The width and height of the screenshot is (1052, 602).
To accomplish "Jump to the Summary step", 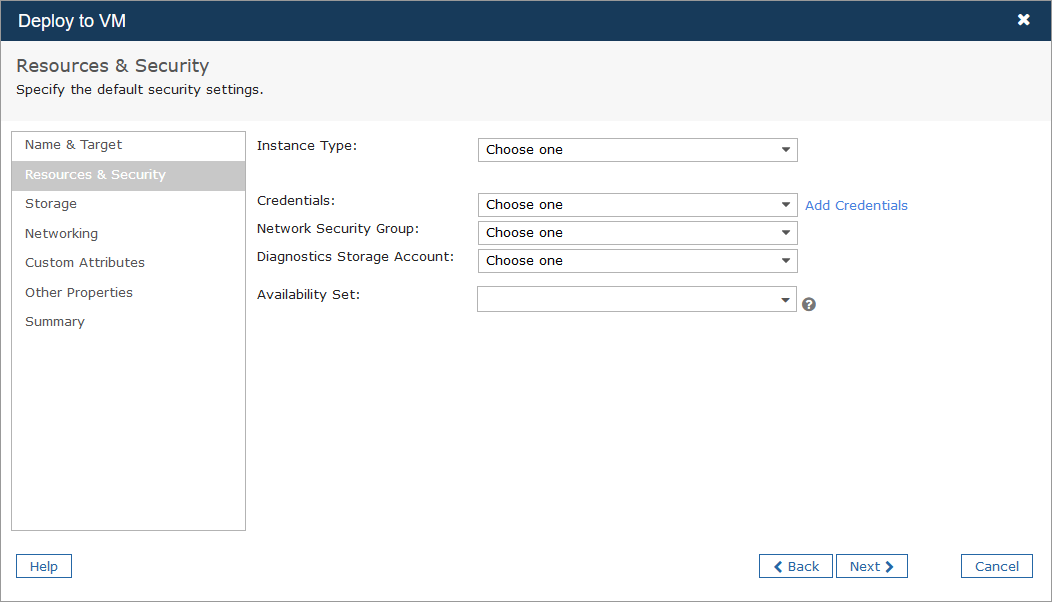I will click(x=128, y=322).
